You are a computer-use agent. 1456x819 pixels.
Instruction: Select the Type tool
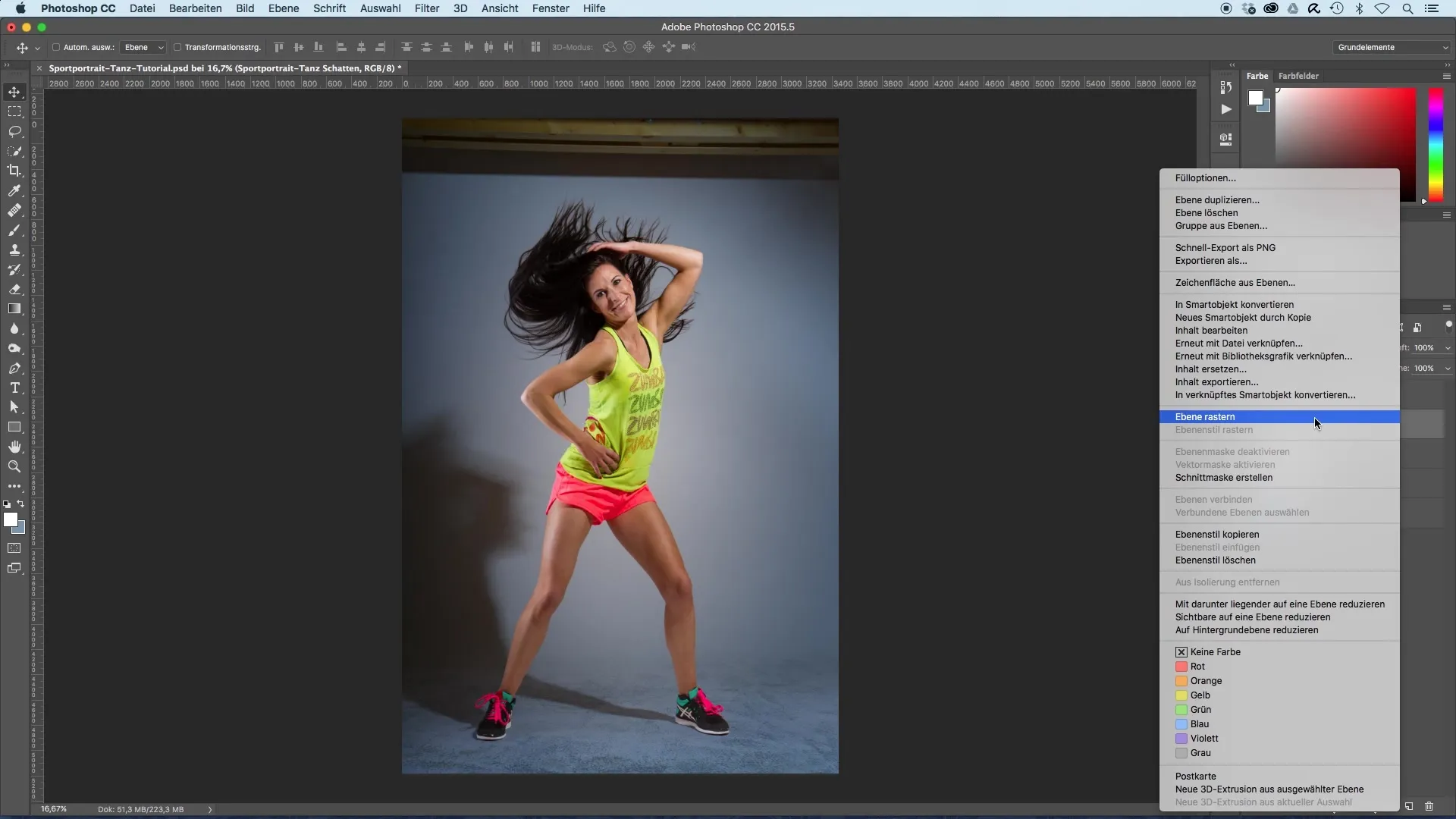pyautogui.click(x=14, y=388)
